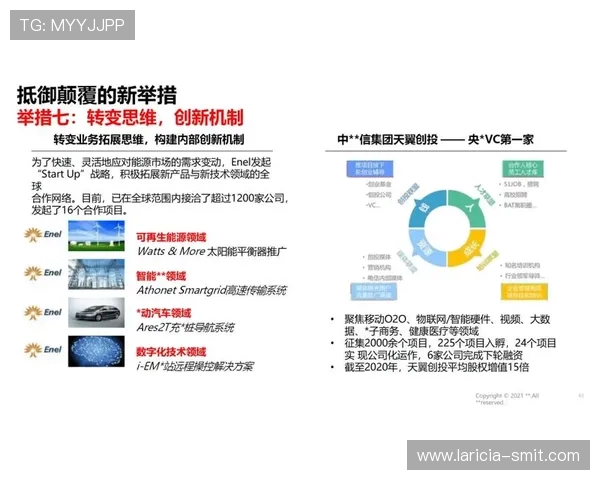600x480 pixels.
Task: Click the red label 智能**领域
Action: [161, 276]
